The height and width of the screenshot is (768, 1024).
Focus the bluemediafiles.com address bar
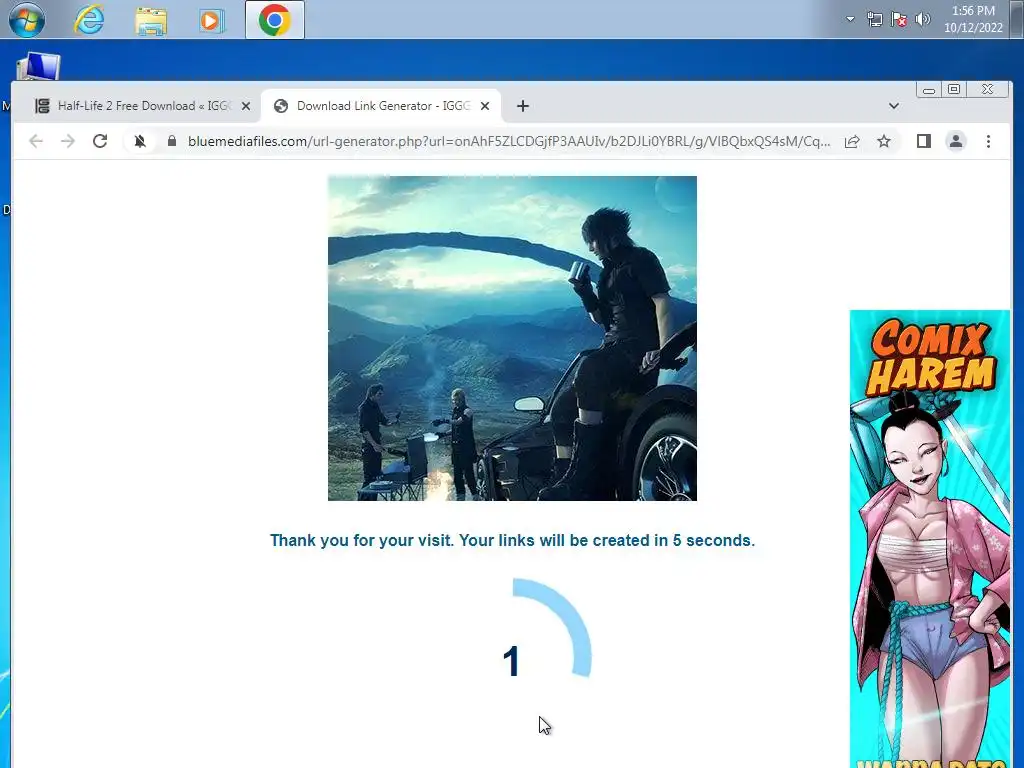click(x=509, y=141)
